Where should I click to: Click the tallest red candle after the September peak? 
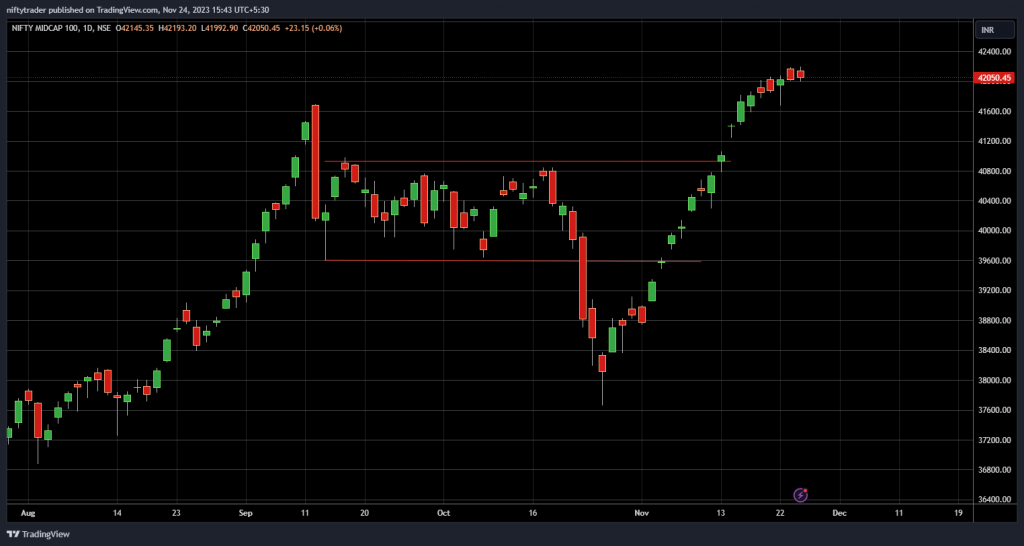(x=315, y=161)
